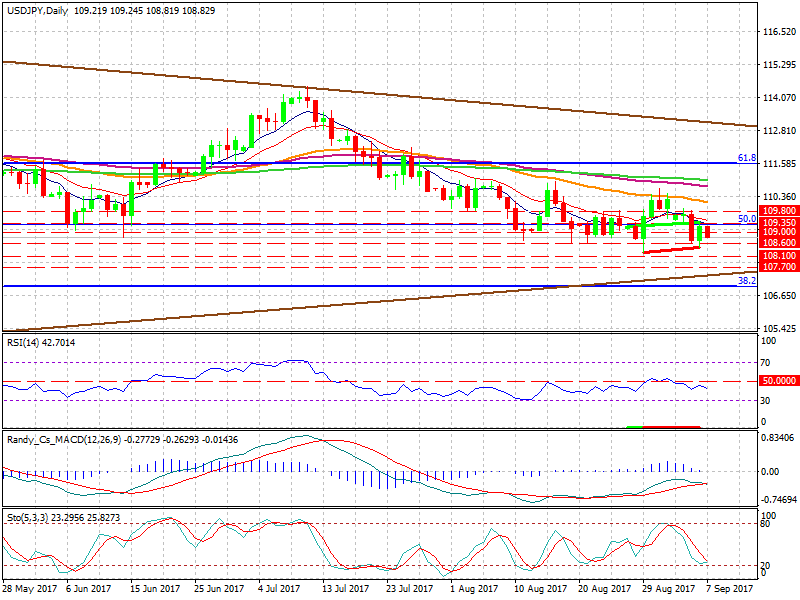Click the RSI 70 scale value

click(x=765, y=363)
